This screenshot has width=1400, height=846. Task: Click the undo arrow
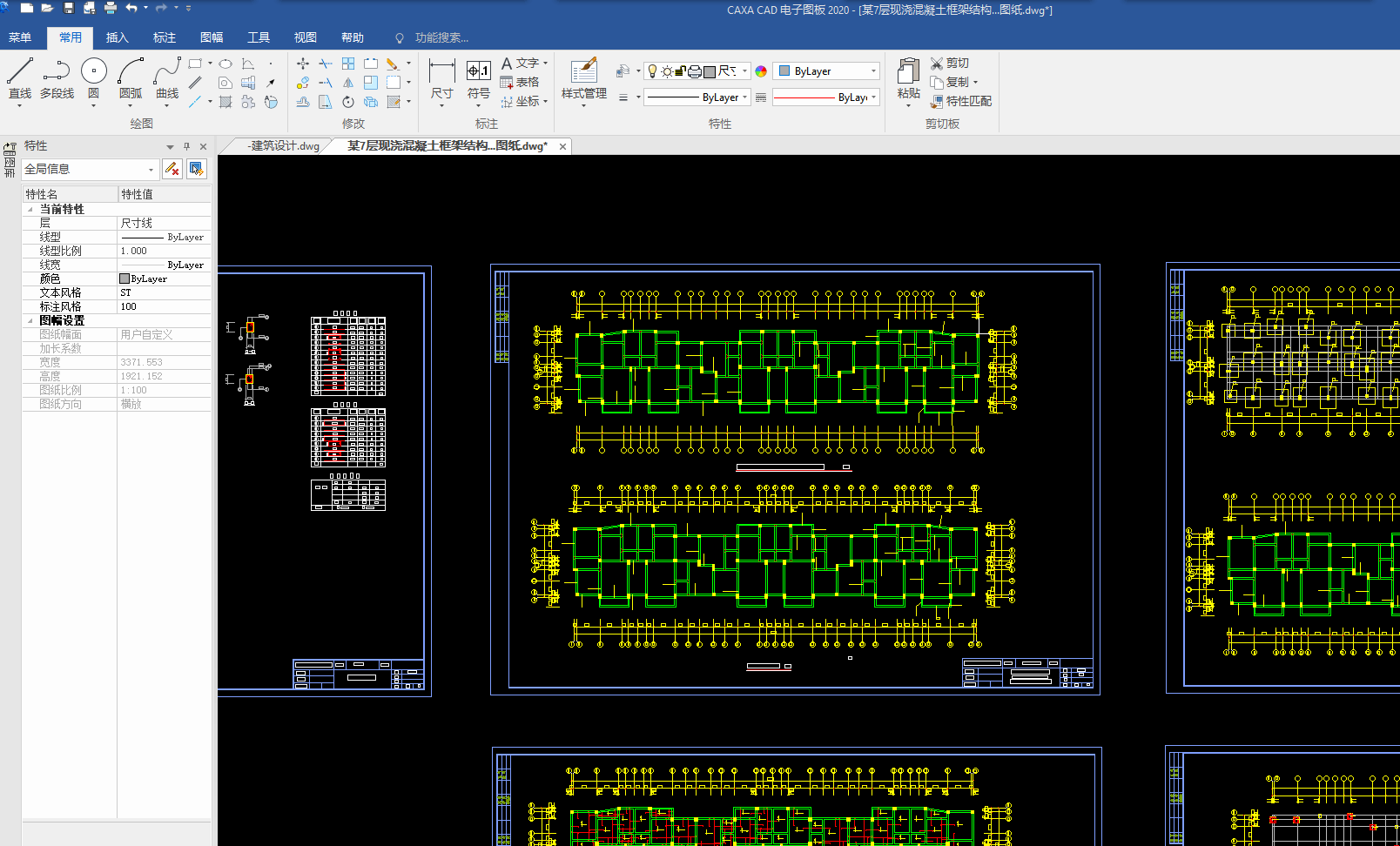(x=131, y=8)
